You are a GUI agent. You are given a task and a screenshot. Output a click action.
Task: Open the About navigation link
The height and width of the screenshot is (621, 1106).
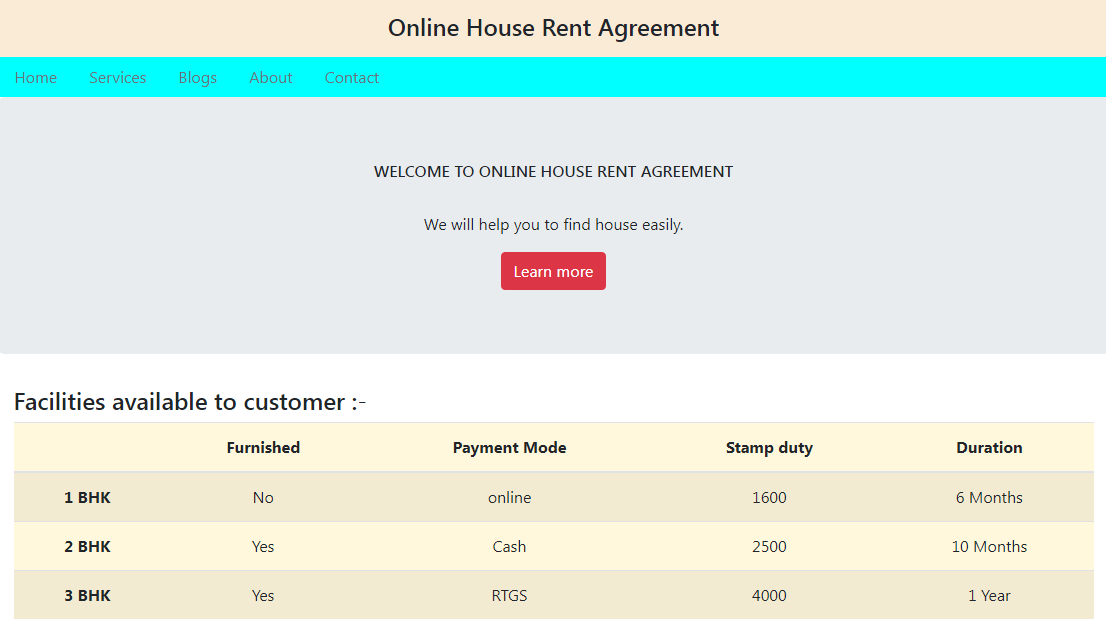[x=270, y=77]
